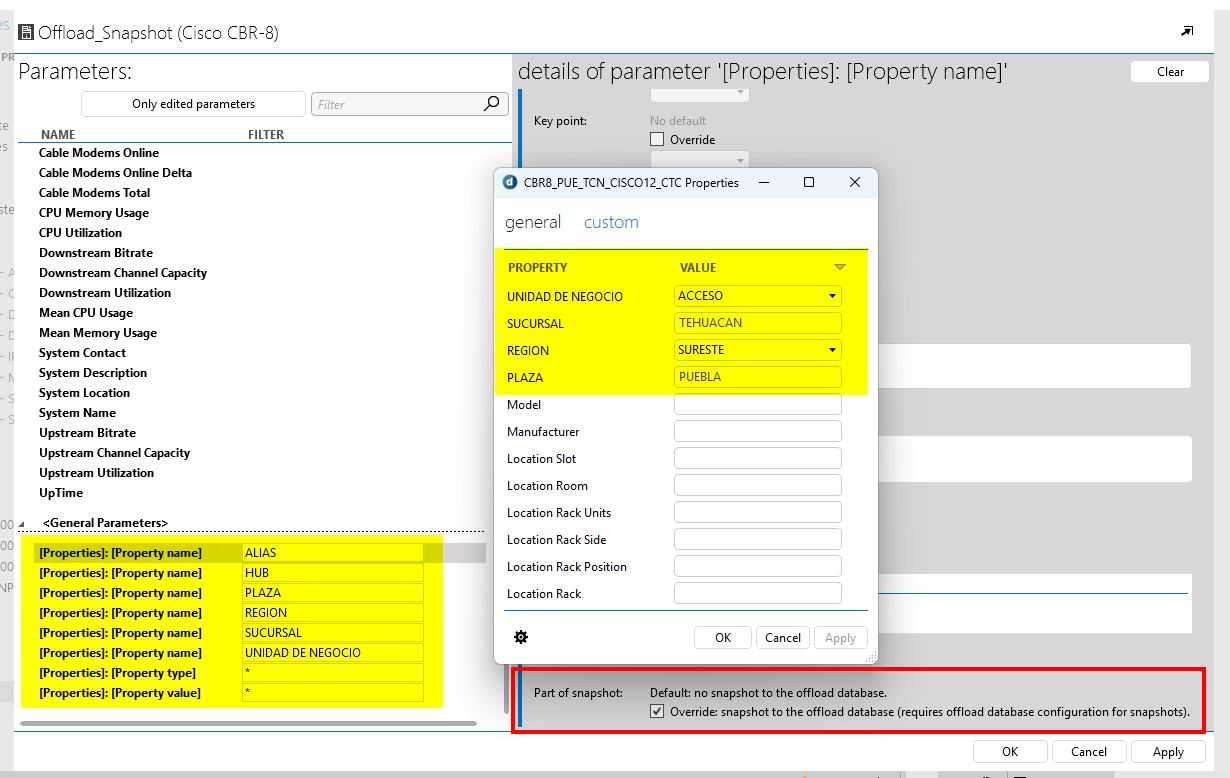Click the Clear button
Screen dimensions: 1230x778
(x=1170, y=72)
